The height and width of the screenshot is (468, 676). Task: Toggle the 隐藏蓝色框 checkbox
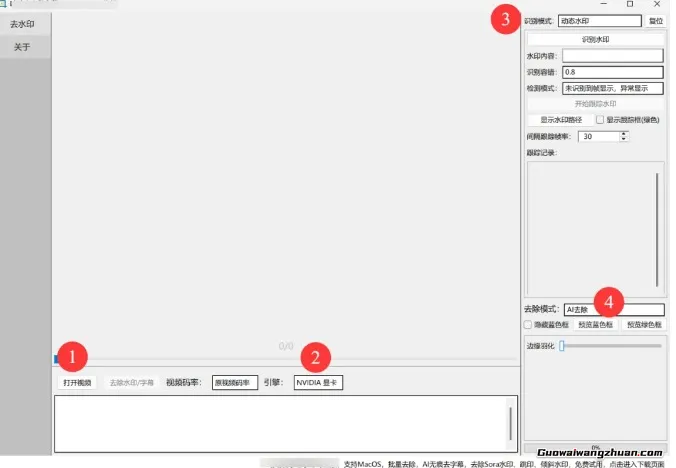pyautogui.click(x=528, y=324)
